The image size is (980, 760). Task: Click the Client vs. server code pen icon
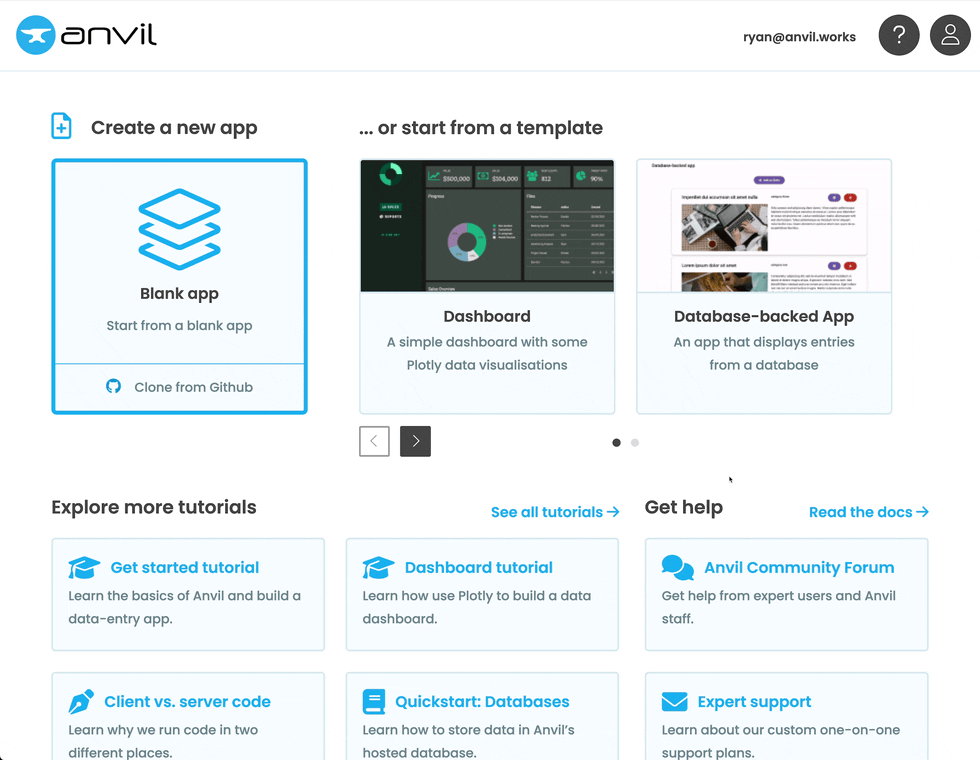click(x=81, y=701)
